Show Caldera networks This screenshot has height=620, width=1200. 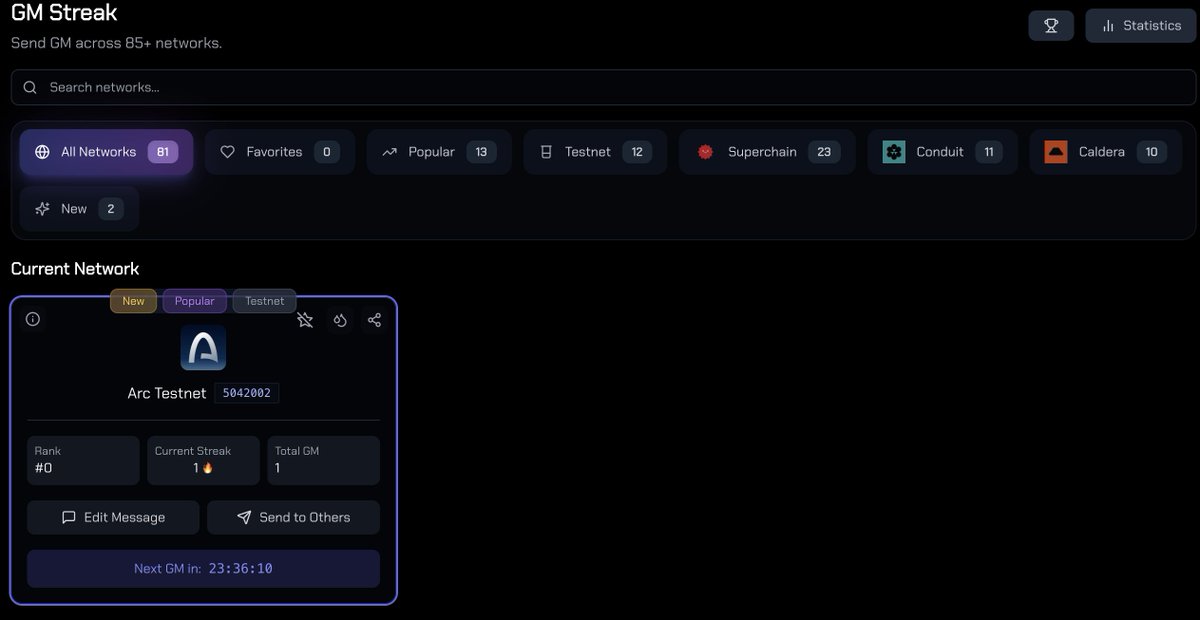[1105, 152]
